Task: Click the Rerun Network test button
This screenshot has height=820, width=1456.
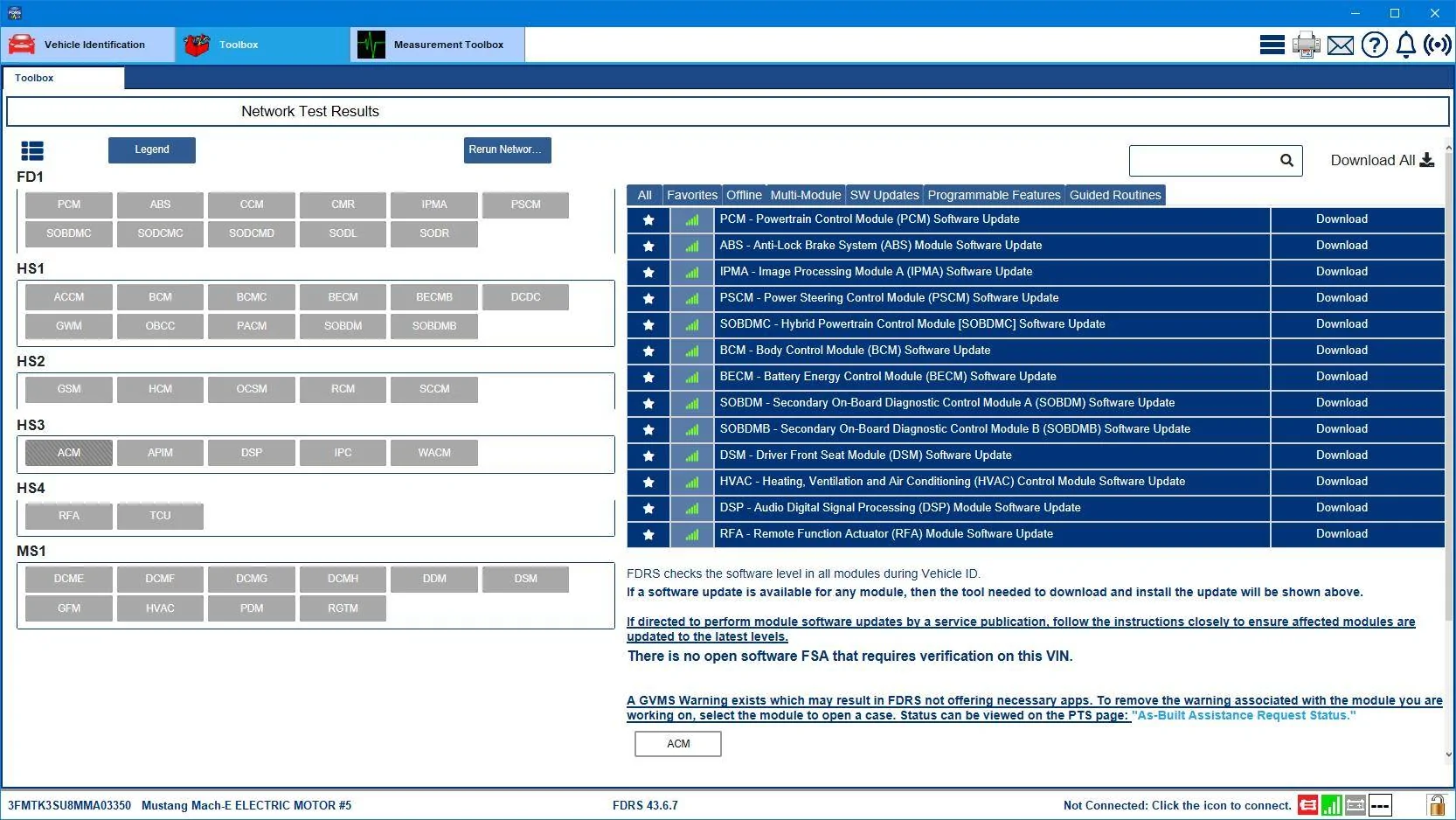Action: coord(507,149)
